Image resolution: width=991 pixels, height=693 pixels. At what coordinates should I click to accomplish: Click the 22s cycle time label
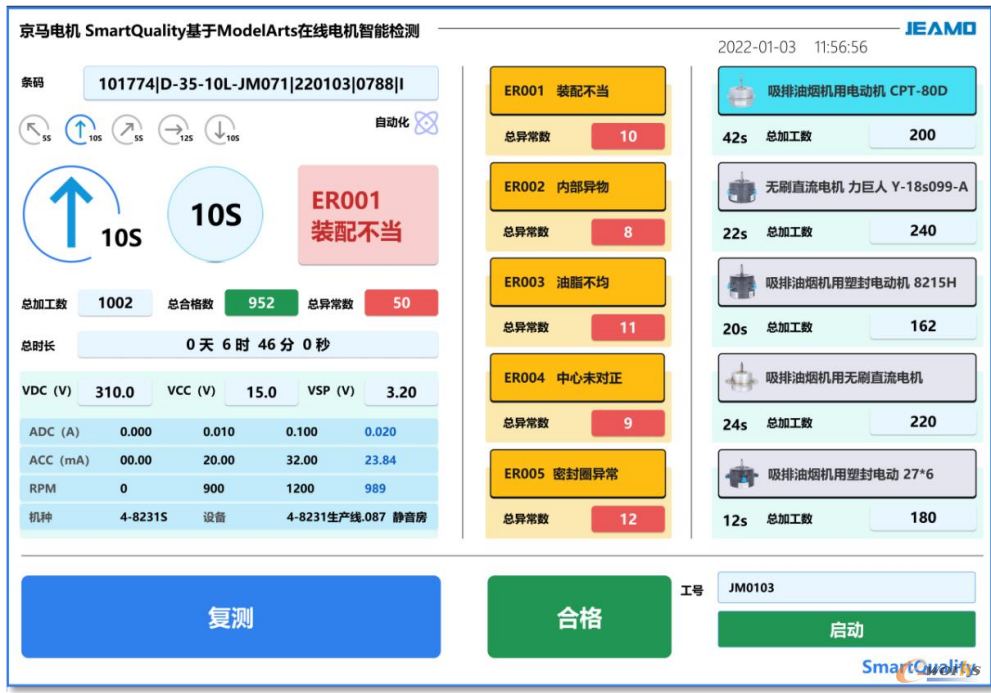tap(735, 234)
